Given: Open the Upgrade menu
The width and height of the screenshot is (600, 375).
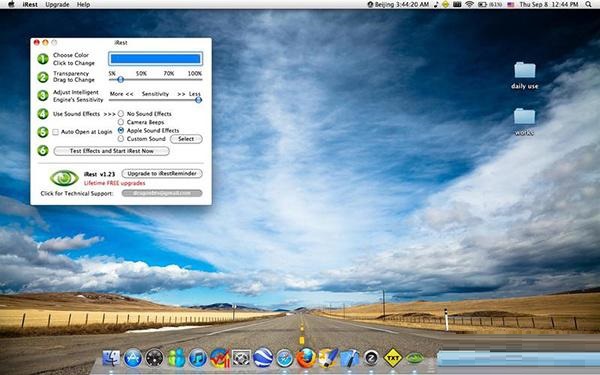Looking at the screenshot, I should coord(57,4).
